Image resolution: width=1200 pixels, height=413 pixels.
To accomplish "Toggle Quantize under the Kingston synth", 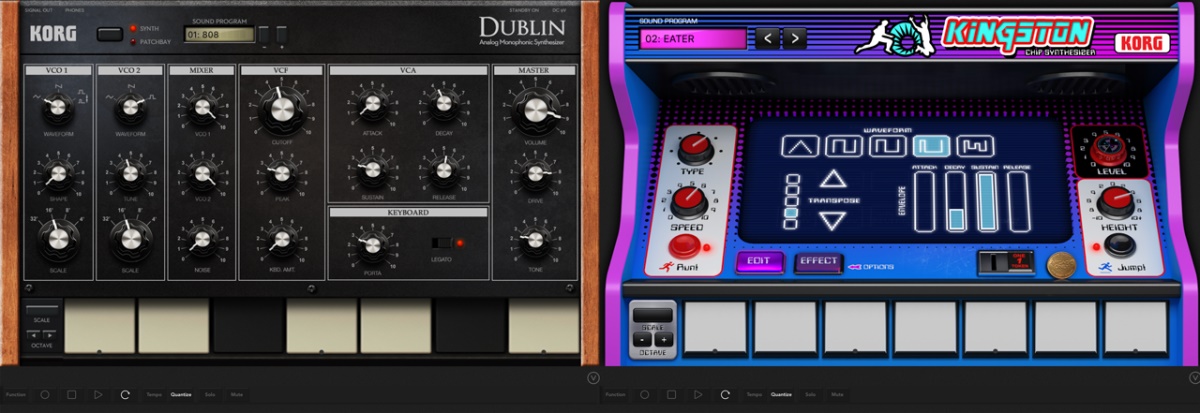I will [781, 395].
